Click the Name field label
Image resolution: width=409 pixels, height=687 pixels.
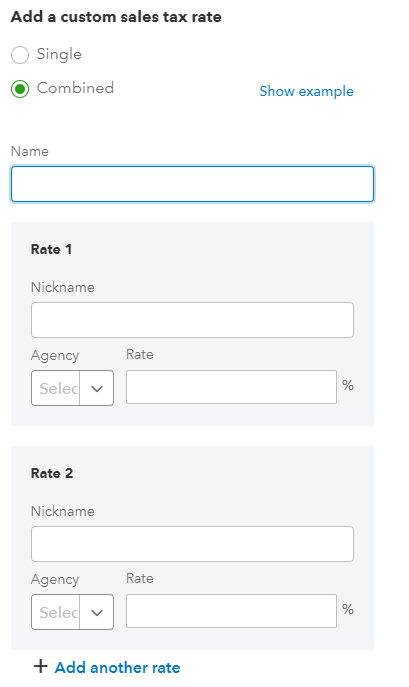click(x=30, y=151)
